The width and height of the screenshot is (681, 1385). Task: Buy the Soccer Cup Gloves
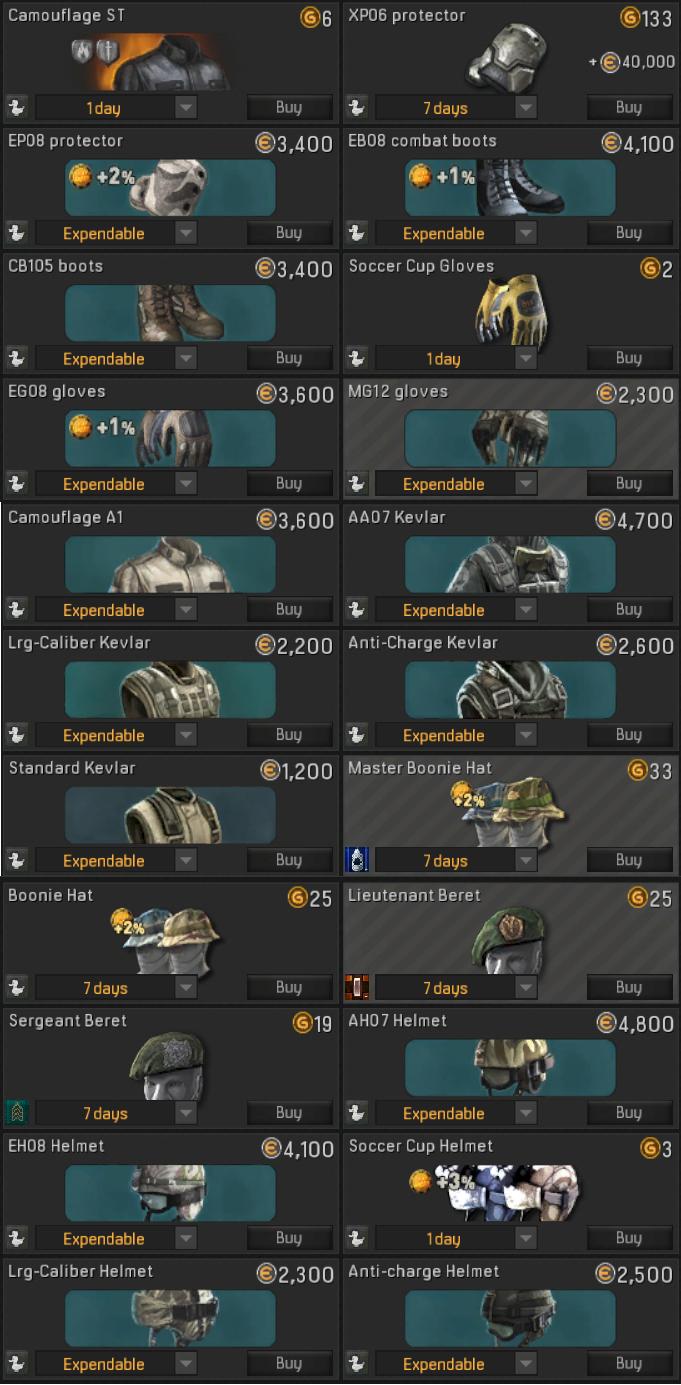click(x=628, y=358)
